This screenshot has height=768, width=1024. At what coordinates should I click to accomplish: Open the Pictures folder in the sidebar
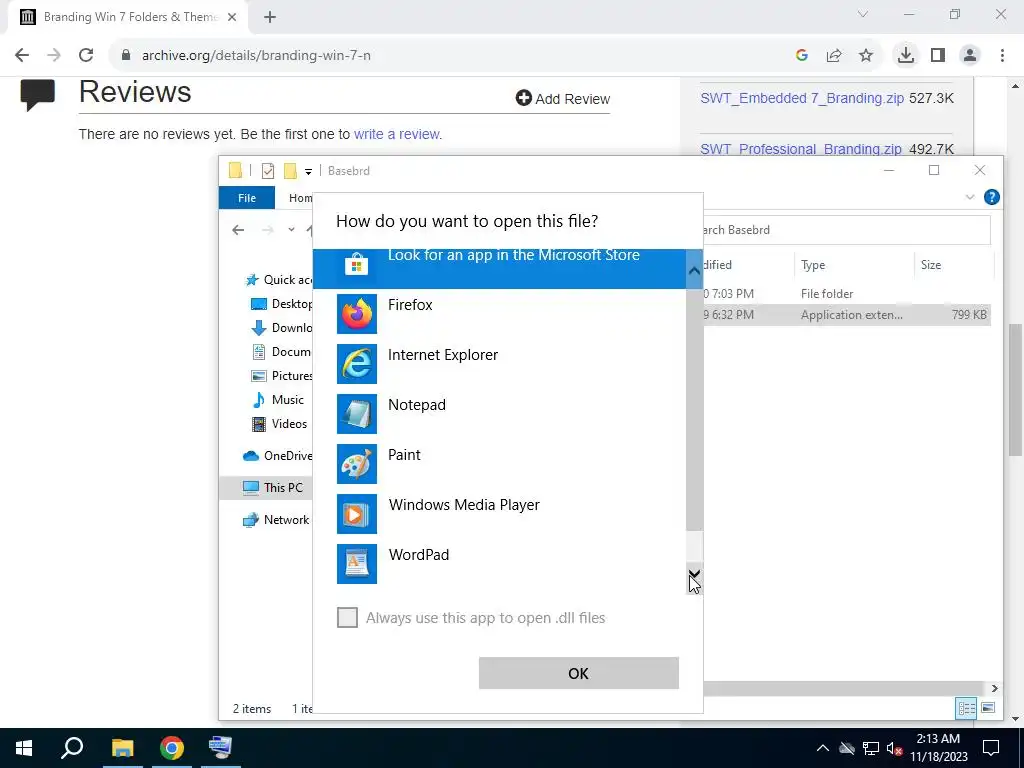pos(282,376)
